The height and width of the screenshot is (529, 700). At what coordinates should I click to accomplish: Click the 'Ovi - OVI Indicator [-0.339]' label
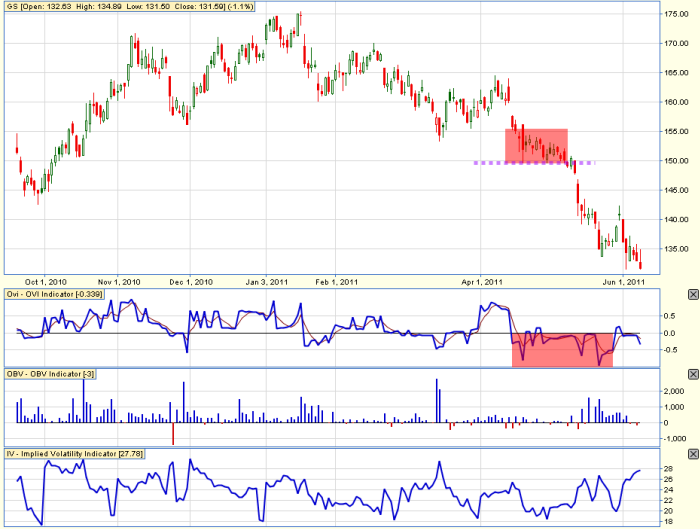pyautogui.click(x=54, y=294)
